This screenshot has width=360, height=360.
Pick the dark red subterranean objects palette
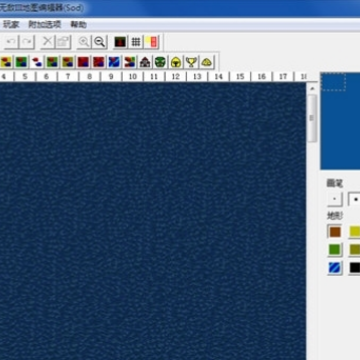coord(83,62)
